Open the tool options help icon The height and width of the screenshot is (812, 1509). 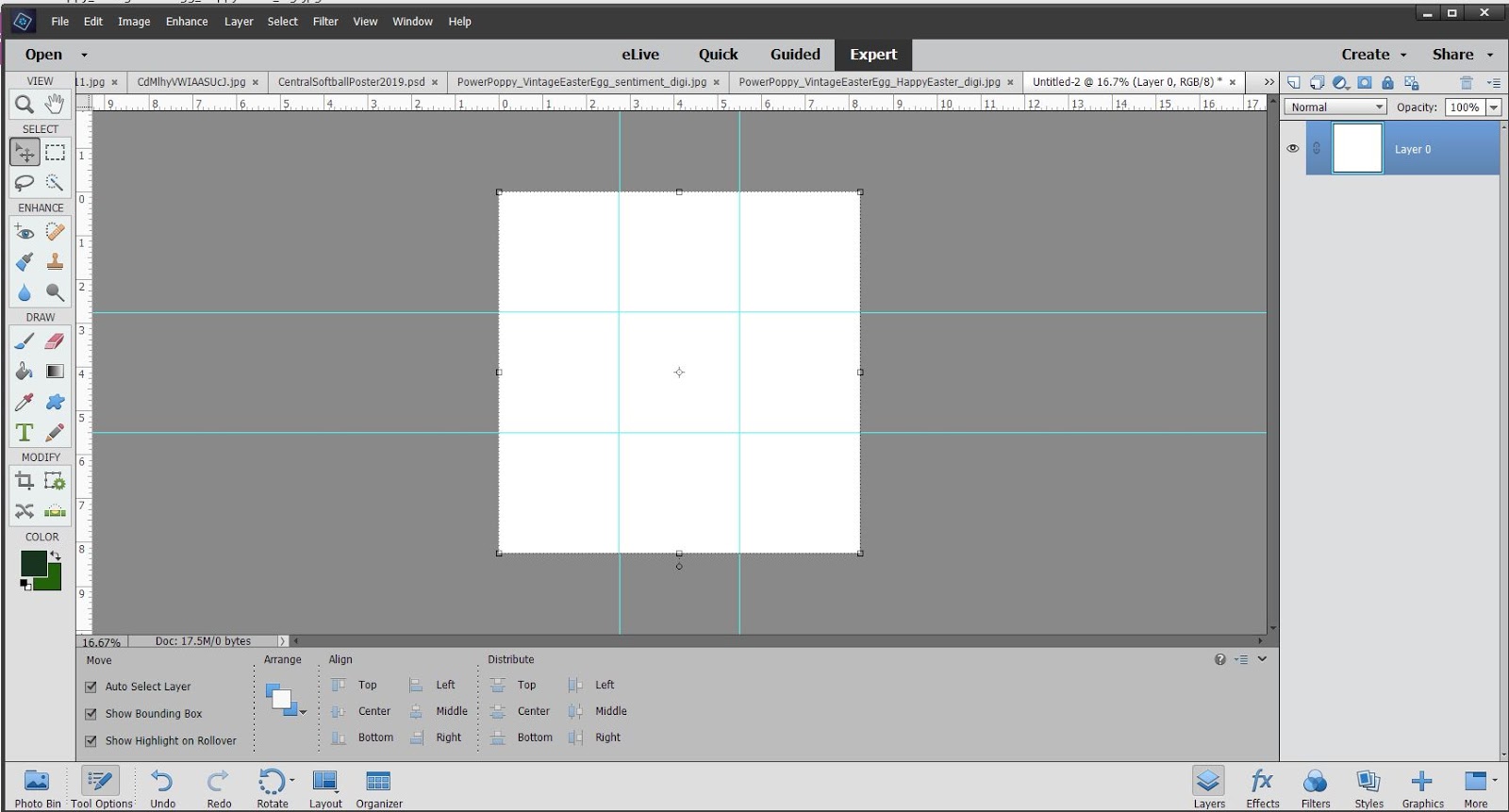point(1220,659)
